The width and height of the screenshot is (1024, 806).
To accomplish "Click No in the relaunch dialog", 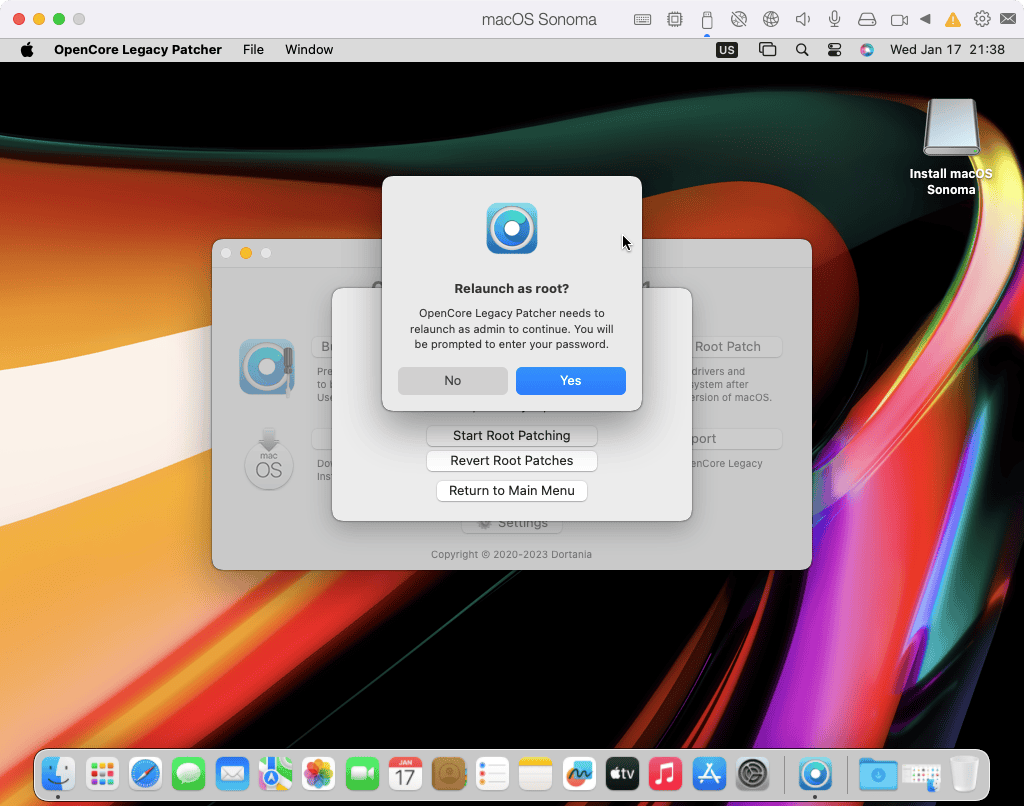I will click(x=452, y=381).
